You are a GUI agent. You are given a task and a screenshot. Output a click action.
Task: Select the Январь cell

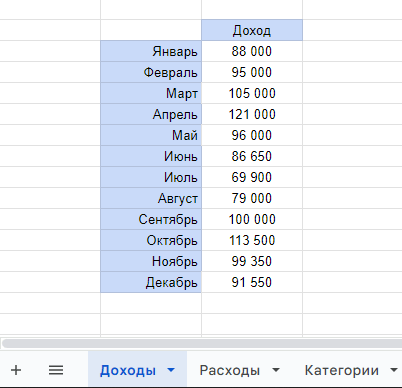(151, 51)
